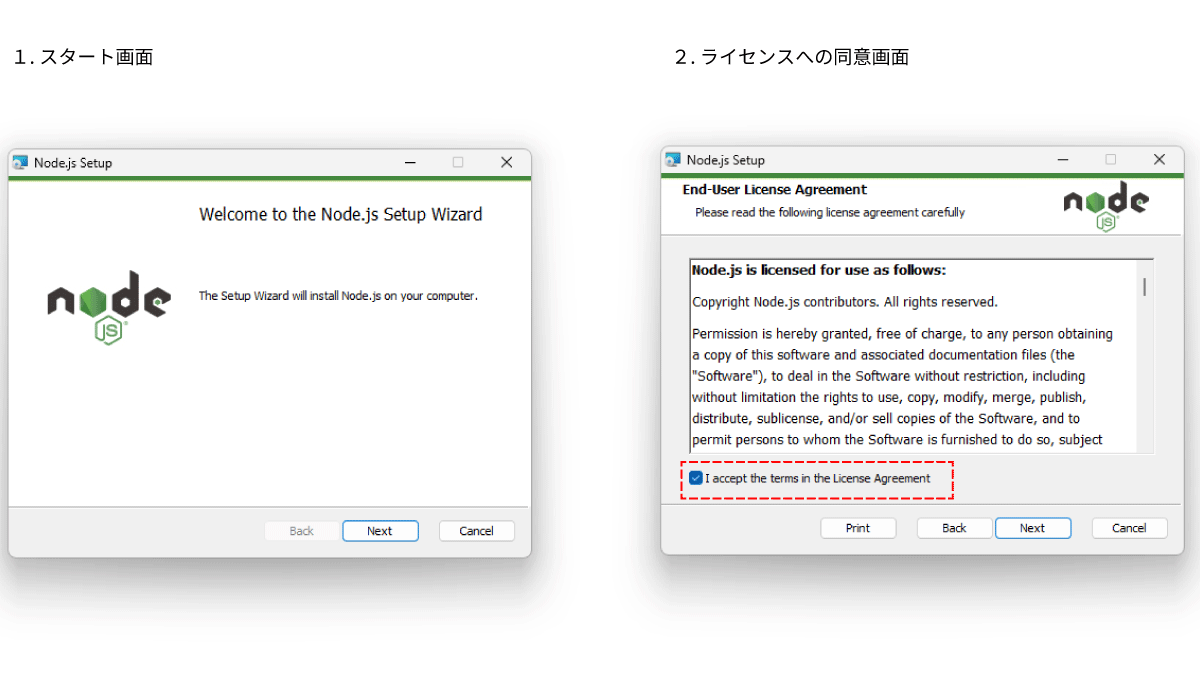The image size is (1200, 675).
Task: Click Cancel in the Welcome setup window
Action: [x=476, y=531]
